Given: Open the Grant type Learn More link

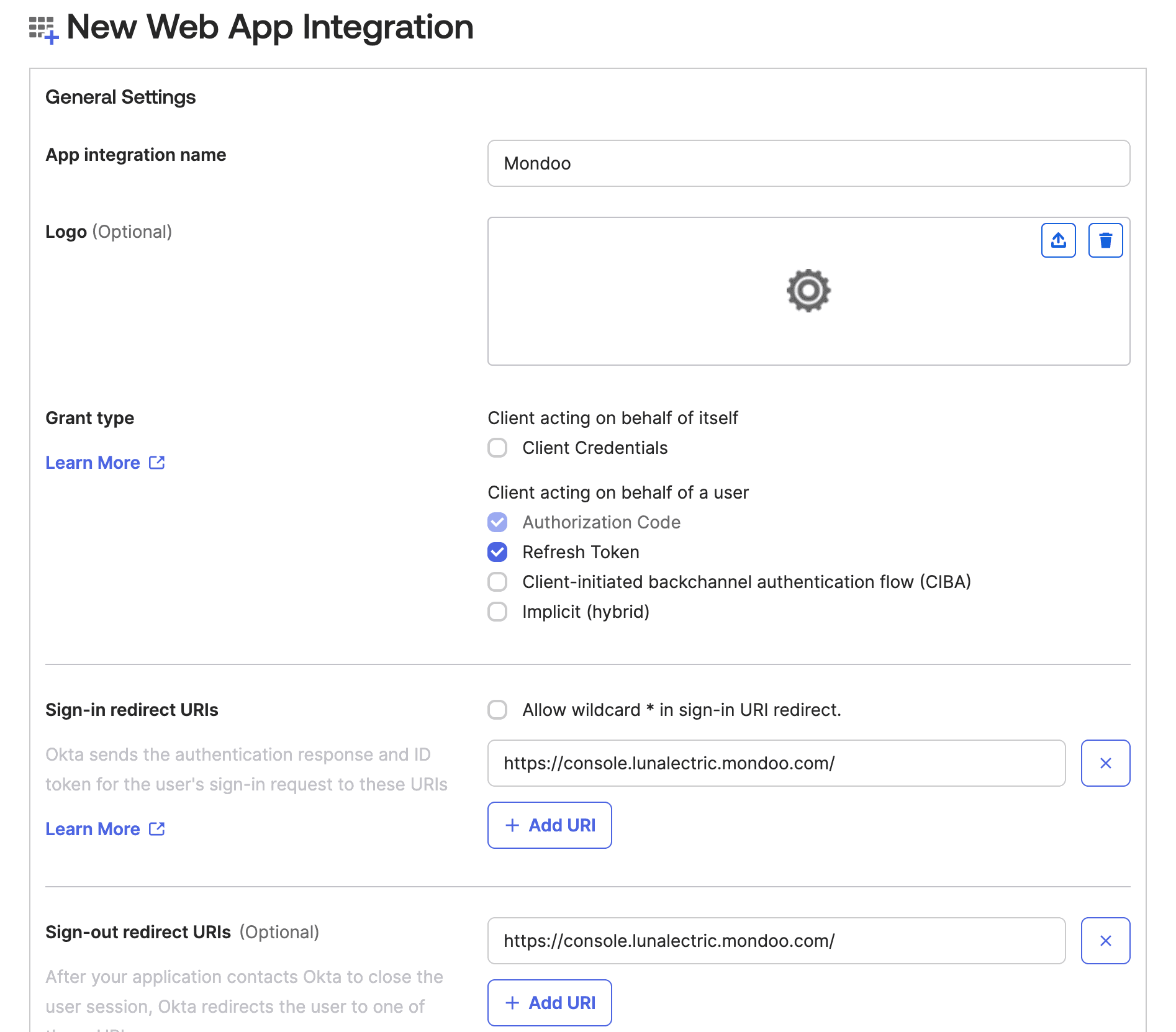Looking at the screenshot, I should 92,462.
